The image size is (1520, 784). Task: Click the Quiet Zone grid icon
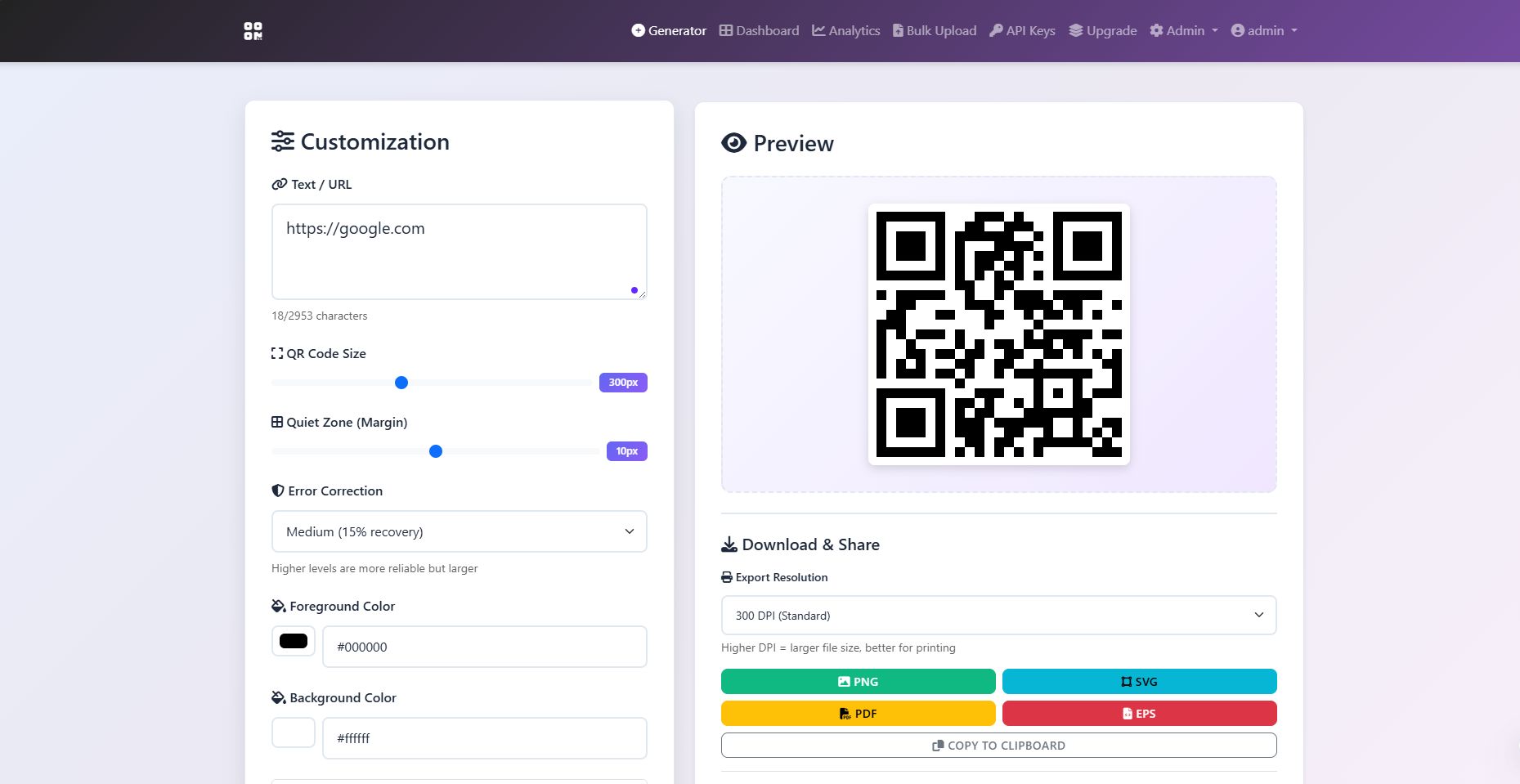pos(277,423)
